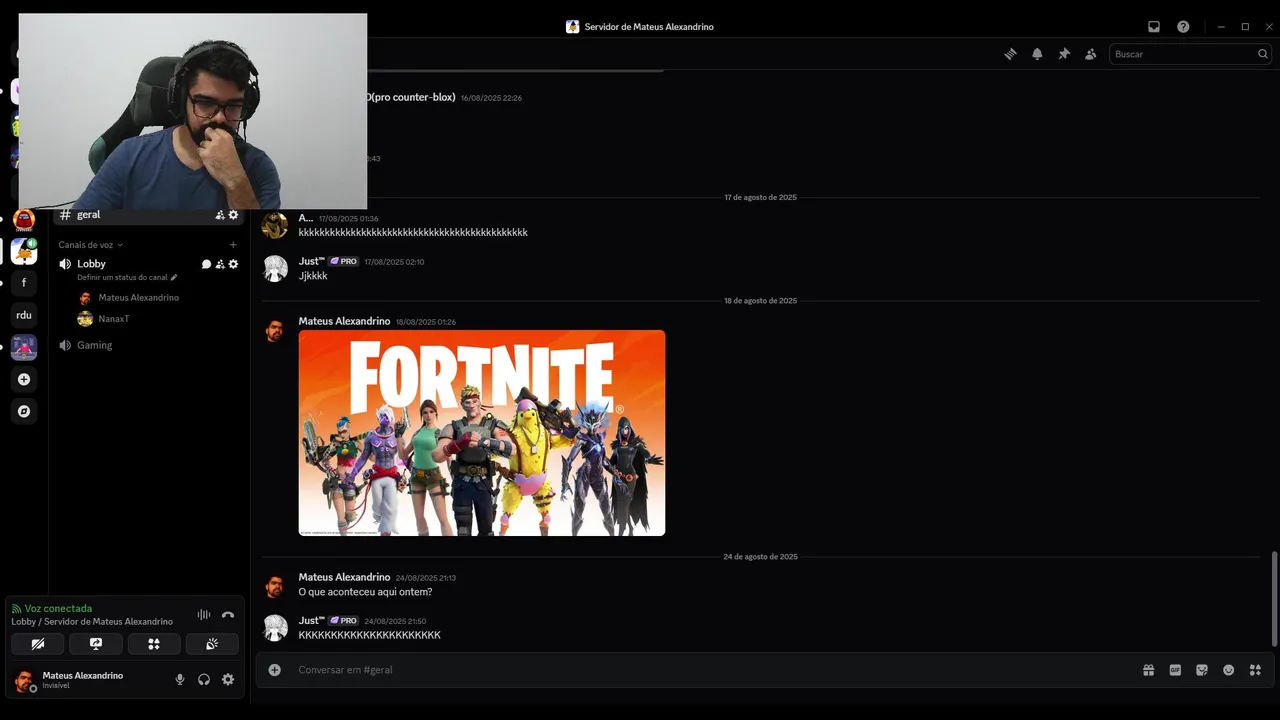This screenshot has height=720, width=1280.
Task: Click the chat scrollbar thumb
Action: (x=1274, y=598)
